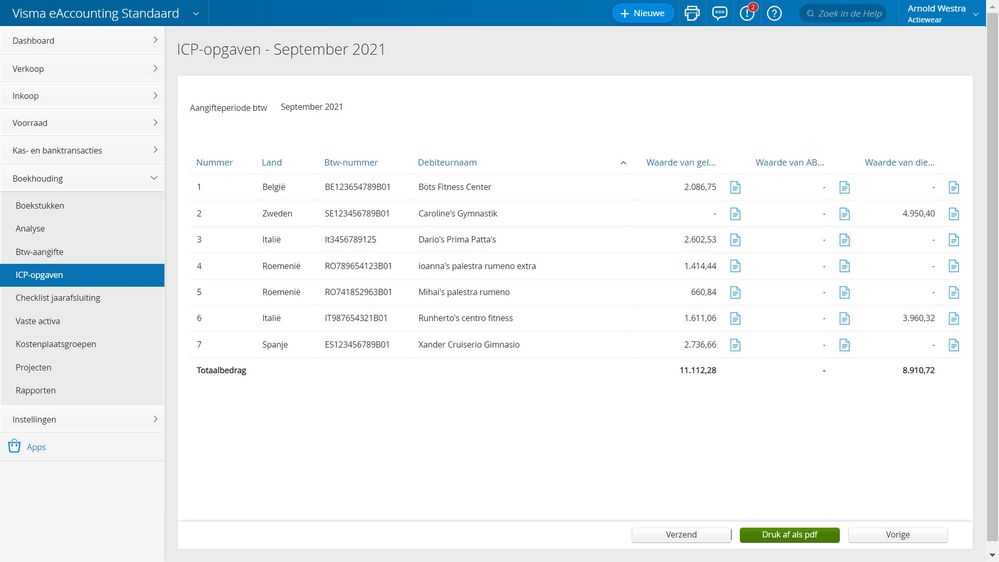Screen dimensions: 999x562
Task: Collapse the Boekhouding sidebar section
Action: [82, 178]
